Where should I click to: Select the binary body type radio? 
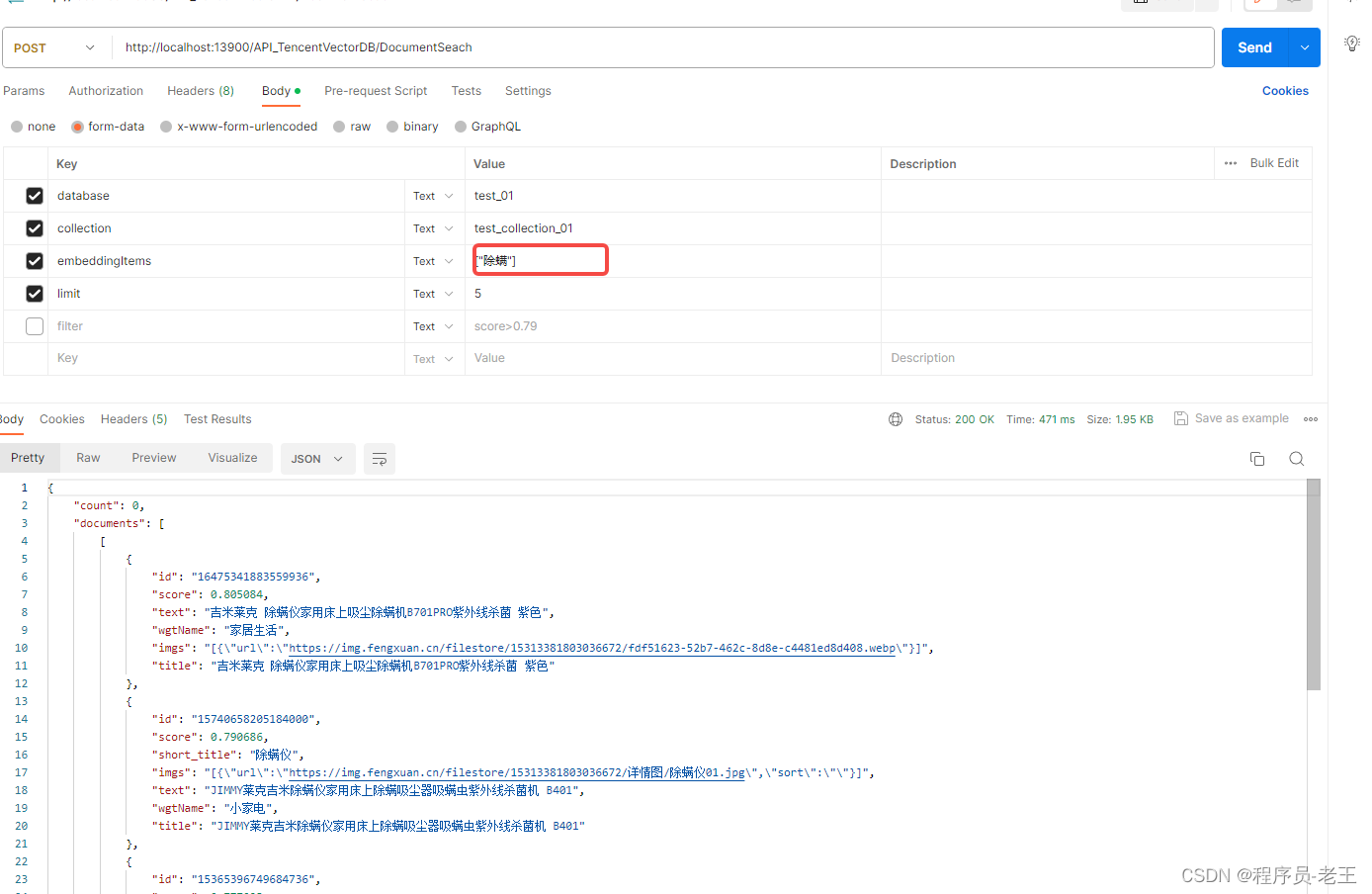point(392,127)
